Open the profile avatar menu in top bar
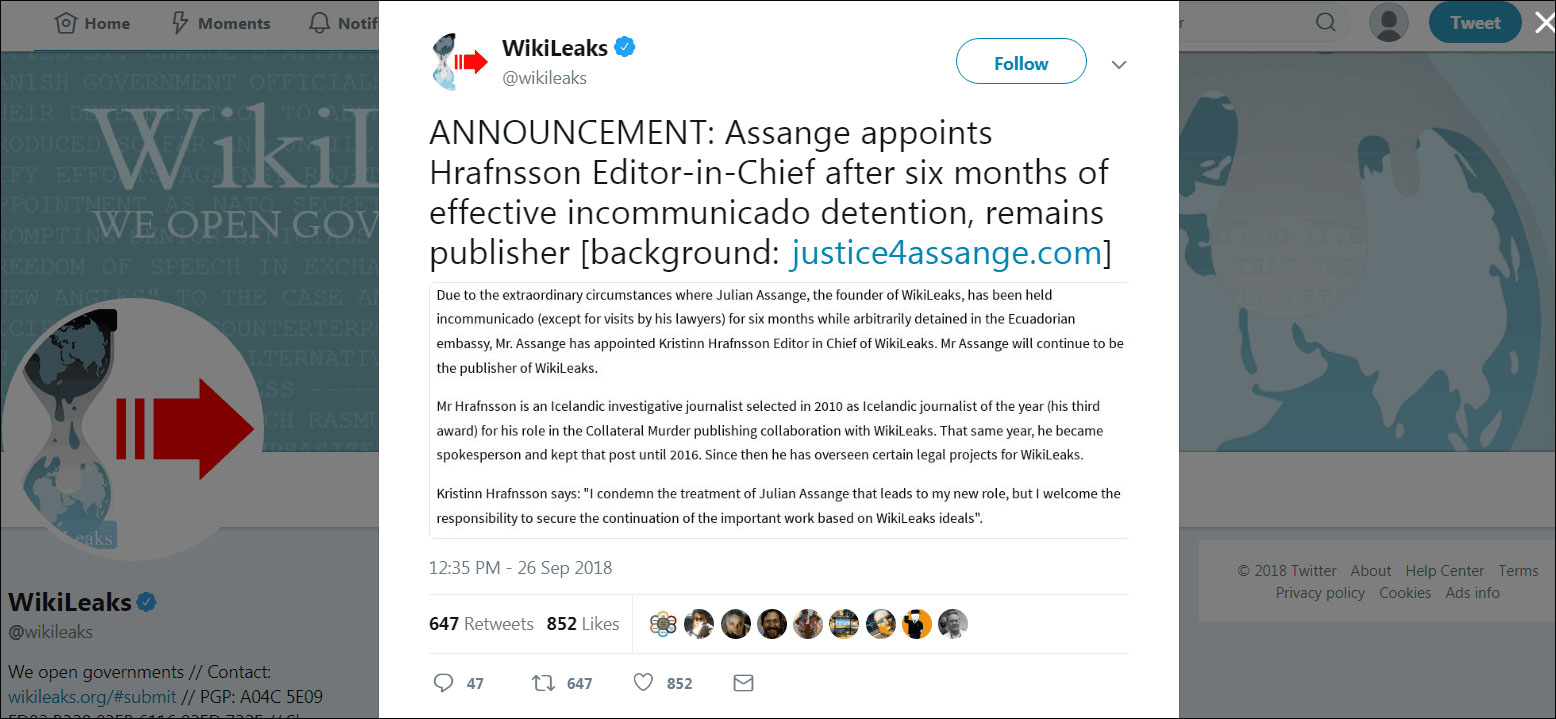Screen dimensions: 1556x719 (1388, 23)
